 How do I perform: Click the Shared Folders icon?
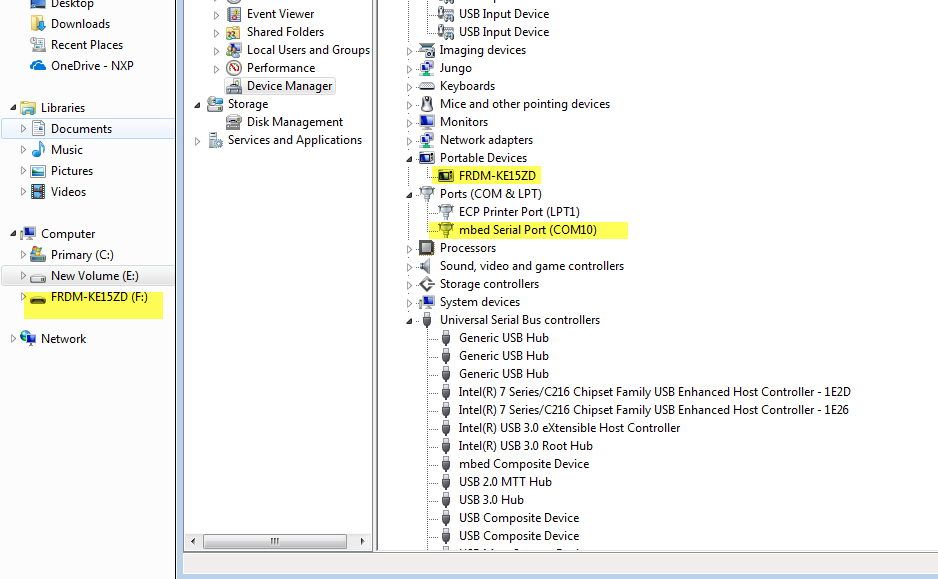point(234,32)
